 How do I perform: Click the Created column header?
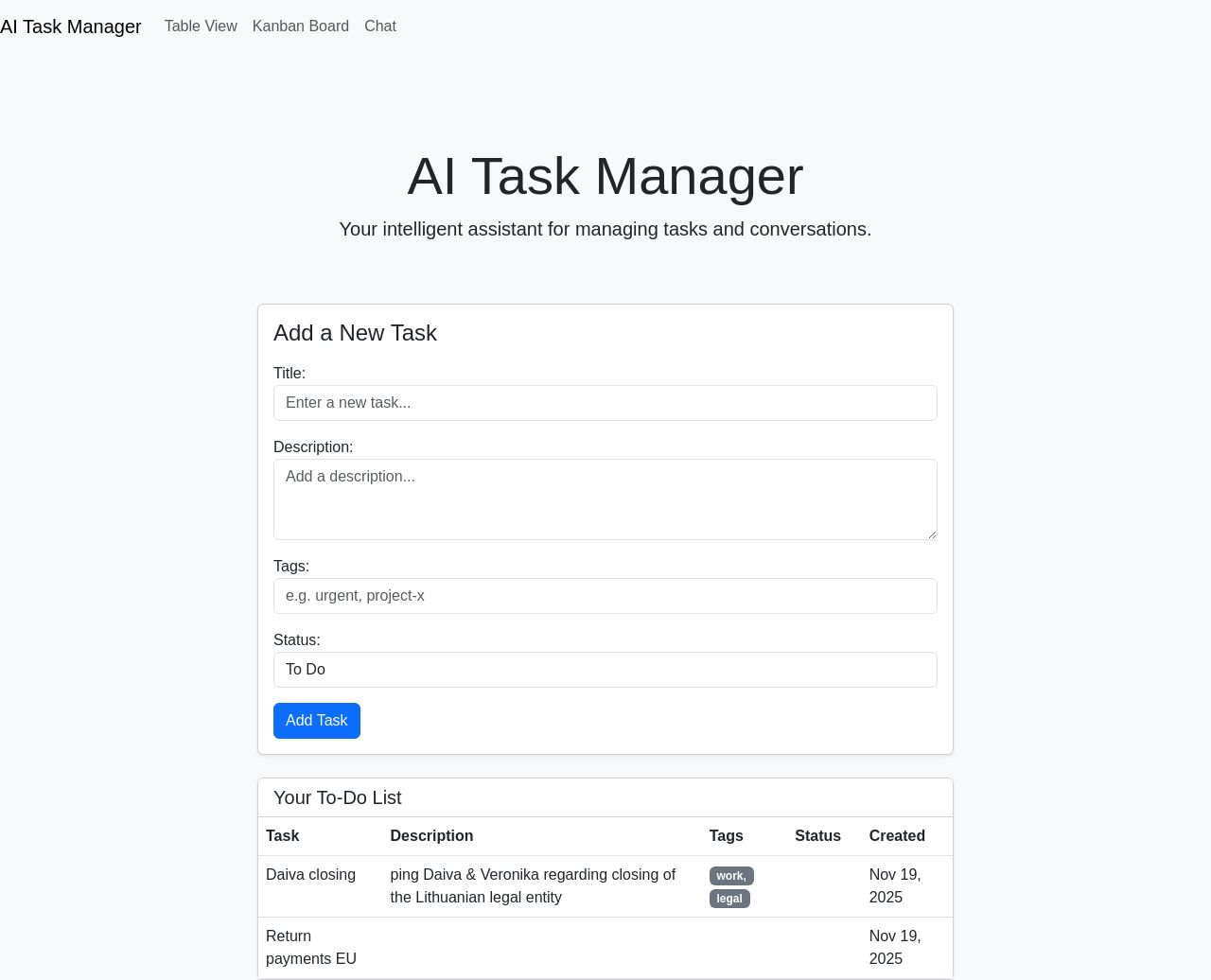pyautogui.click(x=896, y=836)
